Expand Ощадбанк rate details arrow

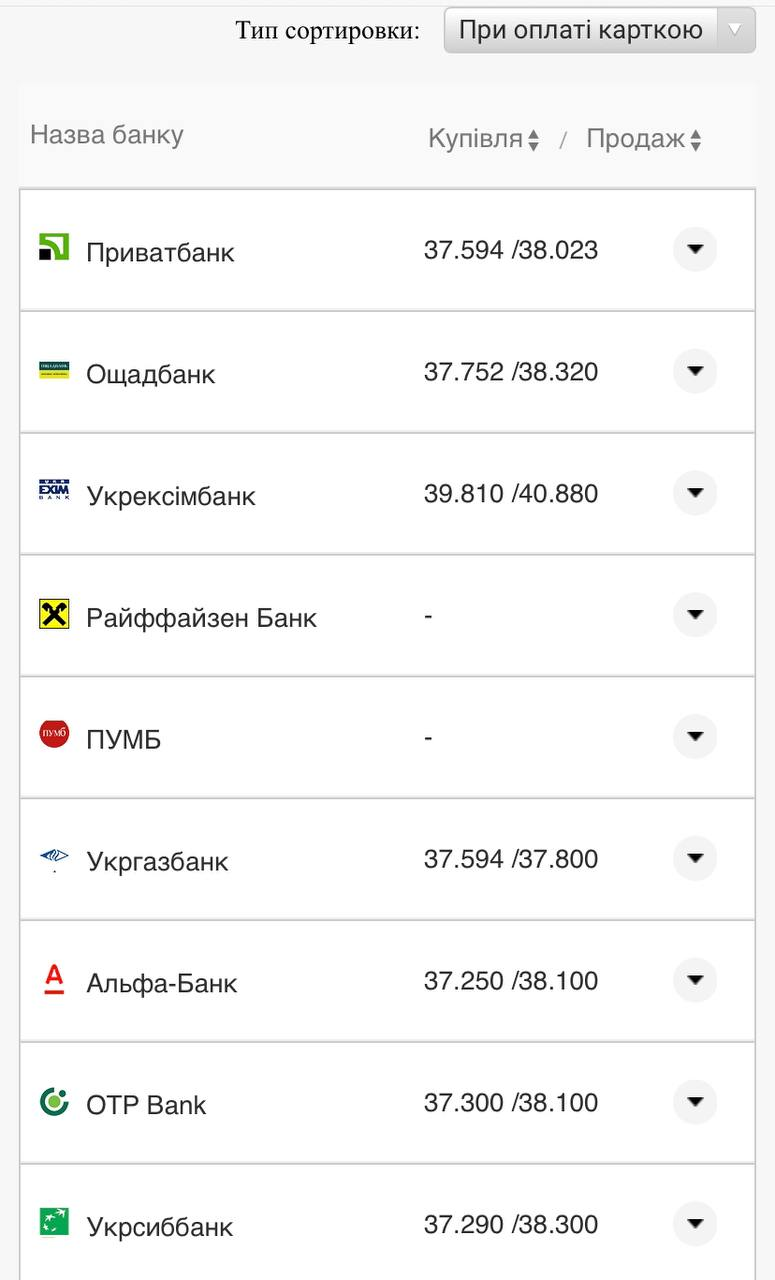click(695, 371)
